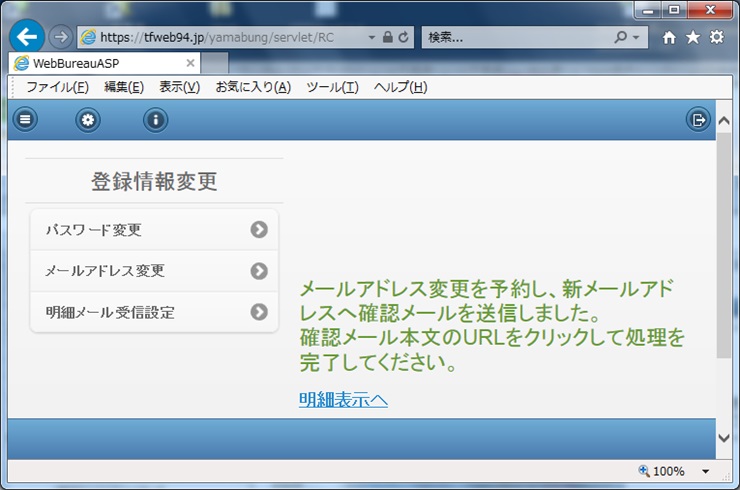
Task: Click the Home icon
Action: [669, 37]
